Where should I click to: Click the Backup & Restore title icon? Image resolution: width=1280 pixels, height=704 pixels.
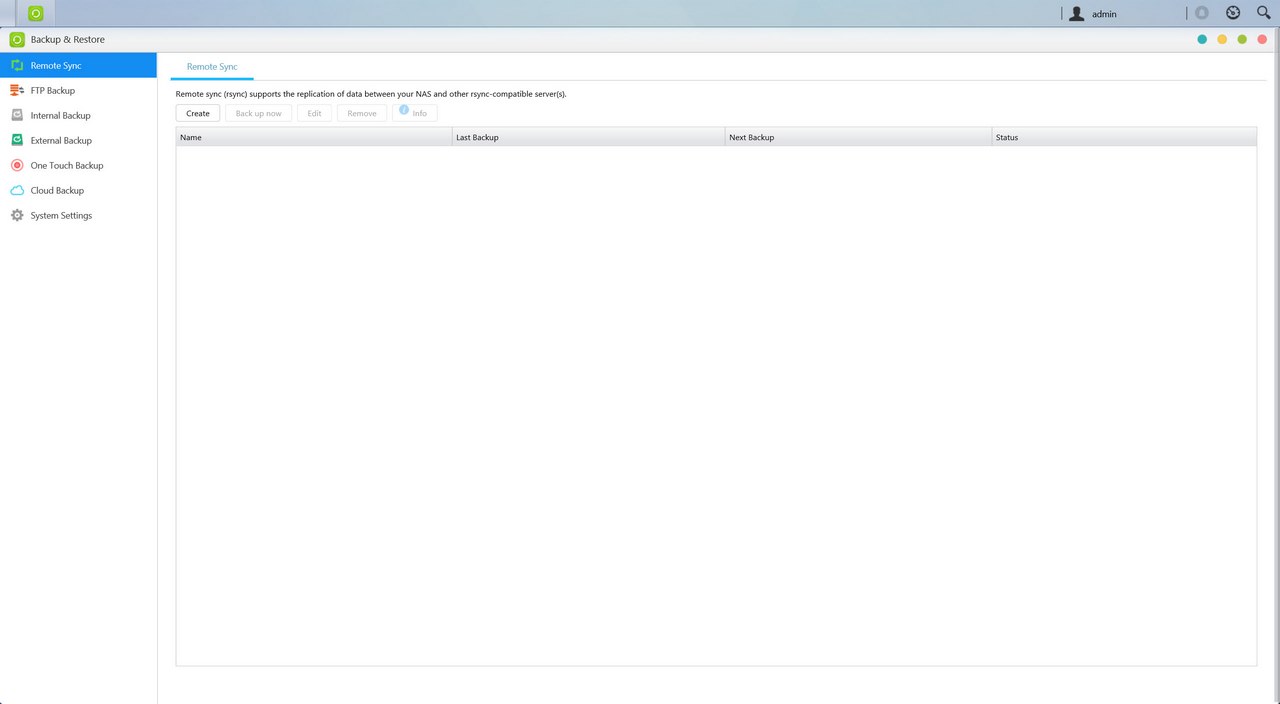coord(17,40)
